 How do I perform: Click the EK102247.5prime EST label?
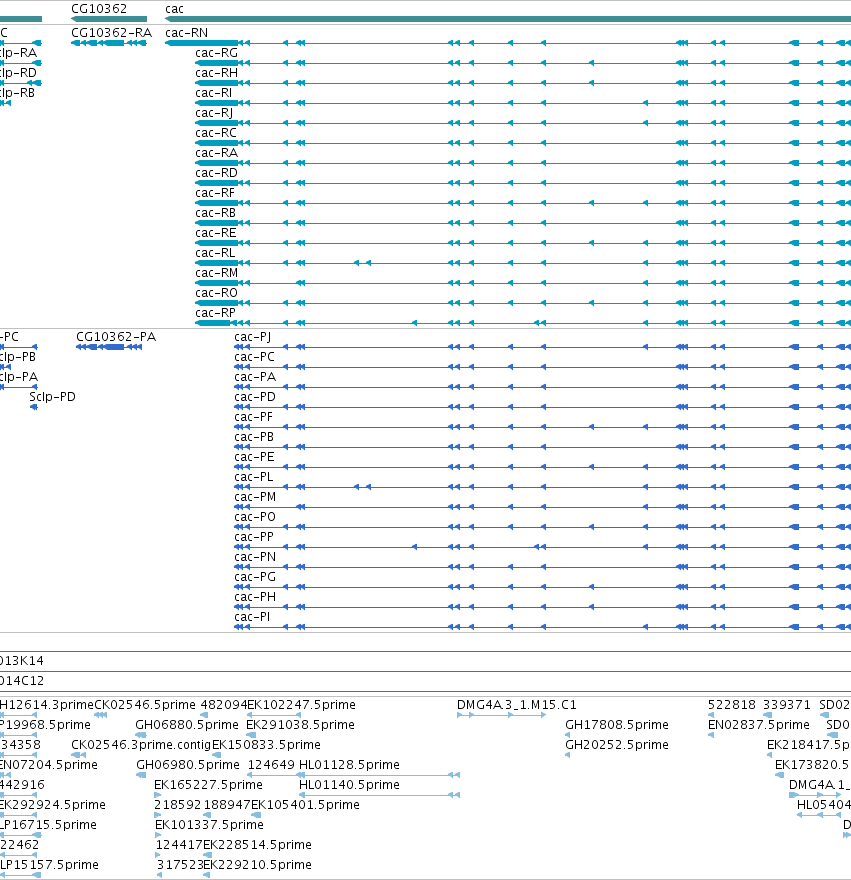(x=301, y=705)
